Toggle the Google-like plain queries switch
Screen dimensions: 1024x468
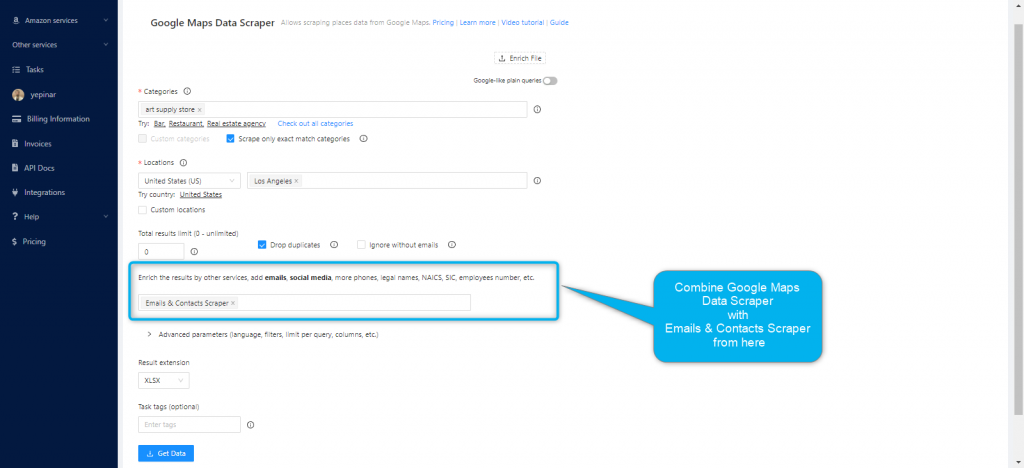[550, 81]
